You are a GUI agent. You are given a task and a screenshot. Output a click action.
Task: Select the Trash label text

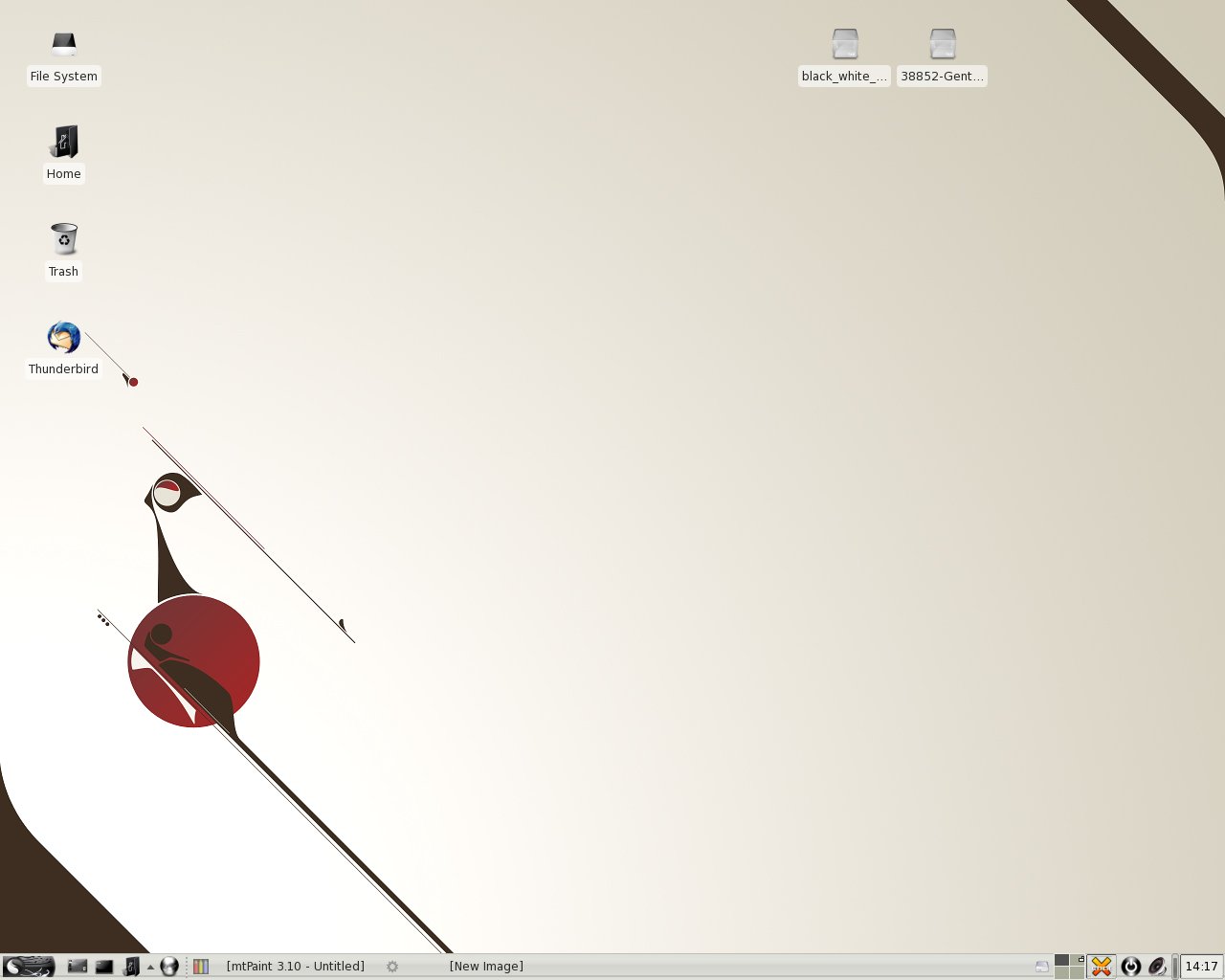[63, 272]
